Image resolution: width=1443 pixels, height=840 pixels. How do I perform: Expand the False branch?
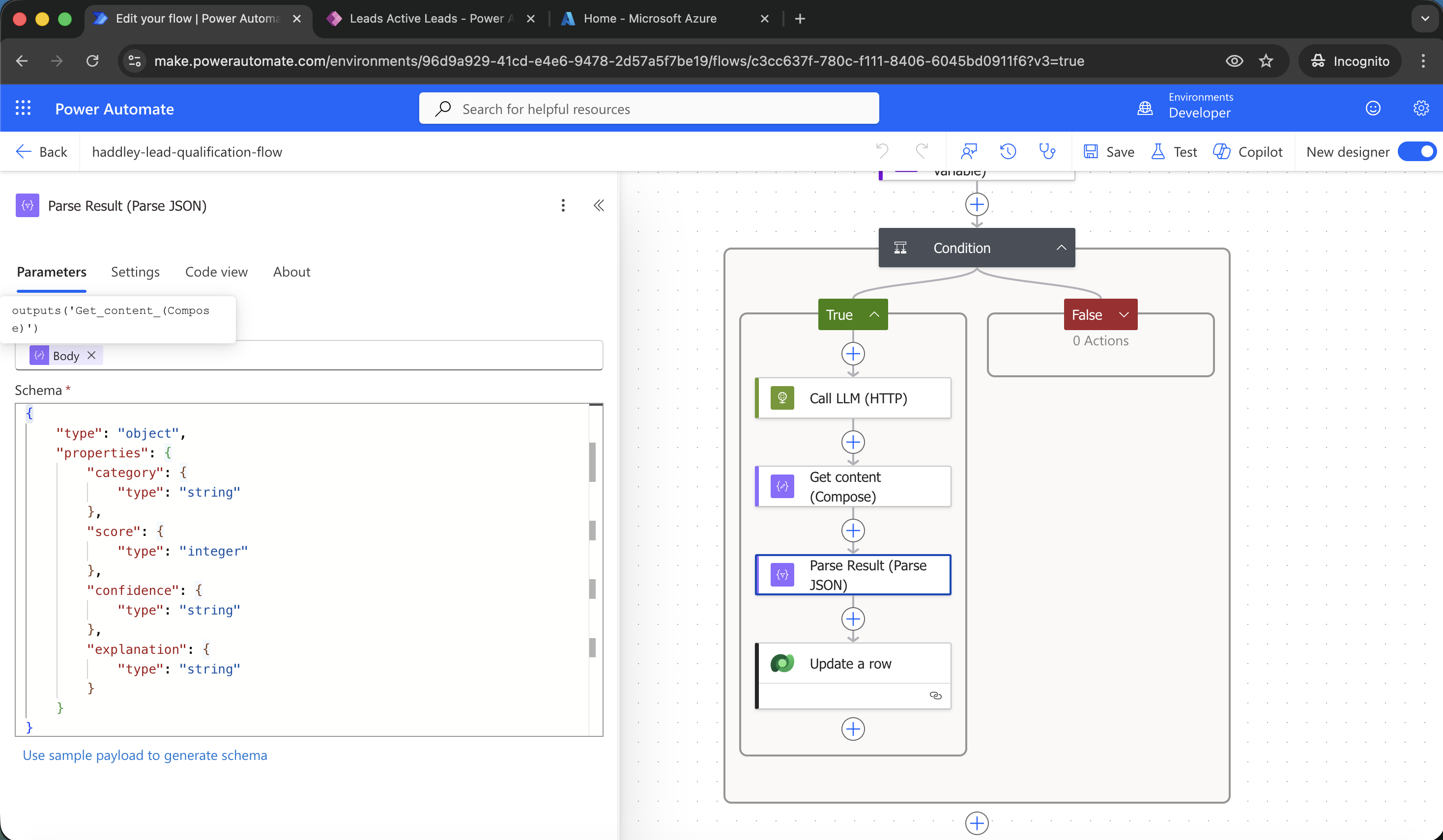(1124, 315)
